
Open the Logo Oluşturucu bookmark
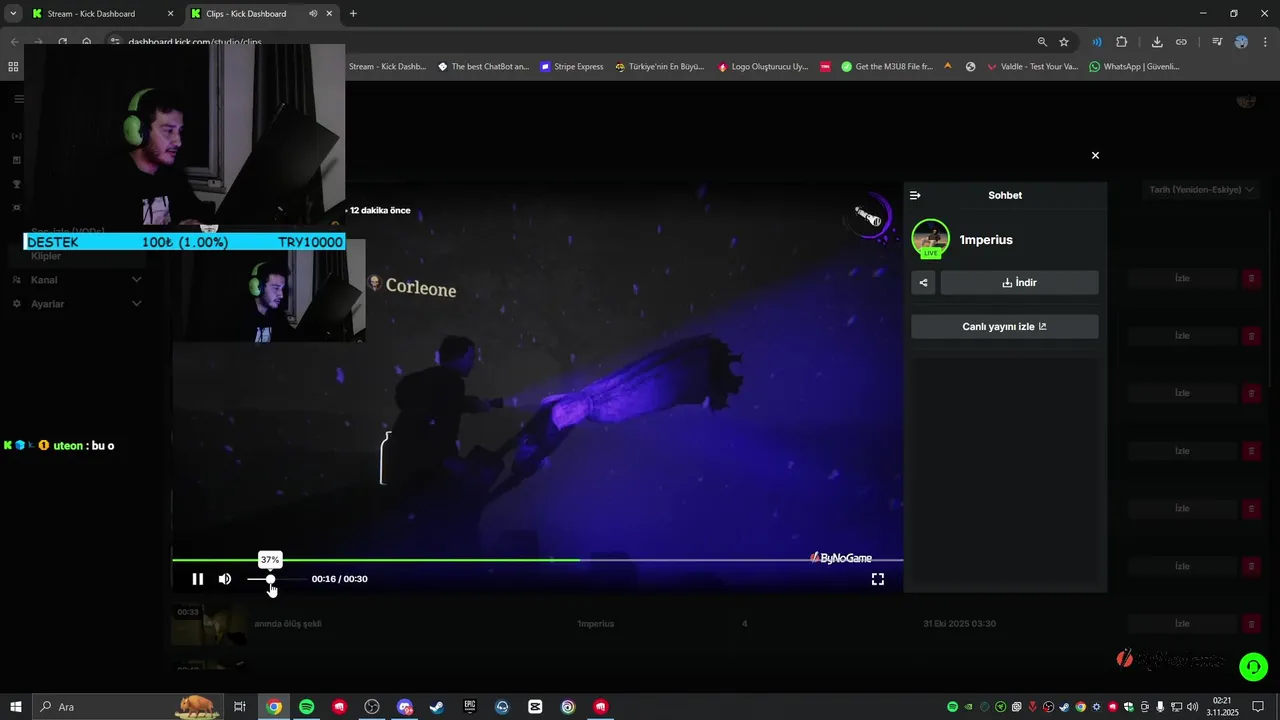click(762, 67)
